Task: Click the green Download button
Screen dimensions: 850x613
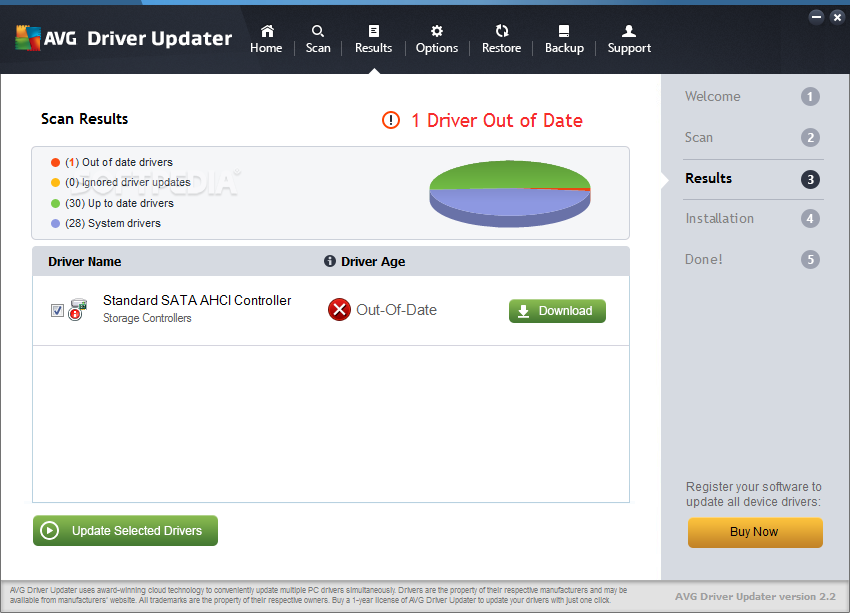Action: coord(557,311)
